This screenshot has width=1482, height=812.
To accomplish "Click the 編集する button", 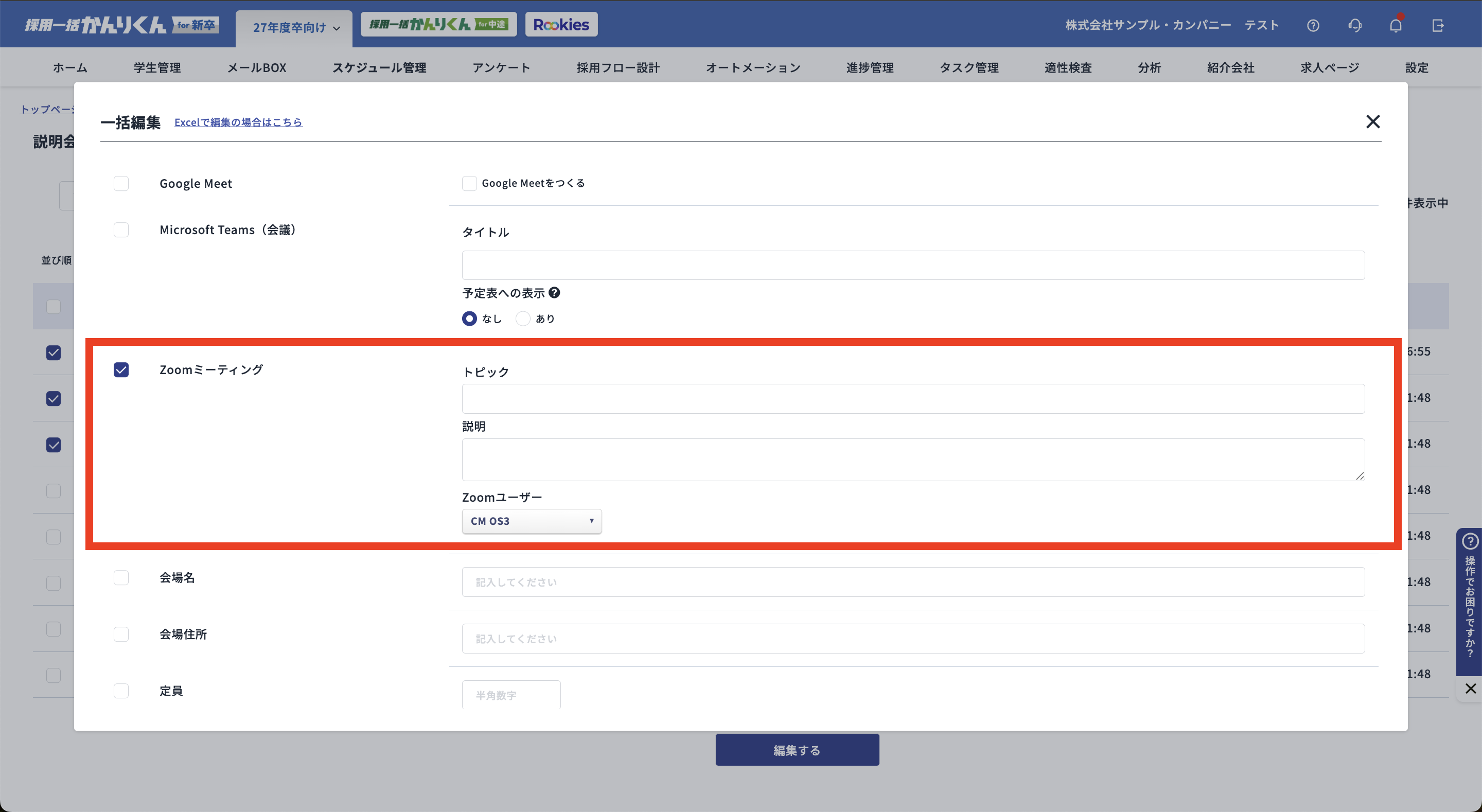I will 797,750.
